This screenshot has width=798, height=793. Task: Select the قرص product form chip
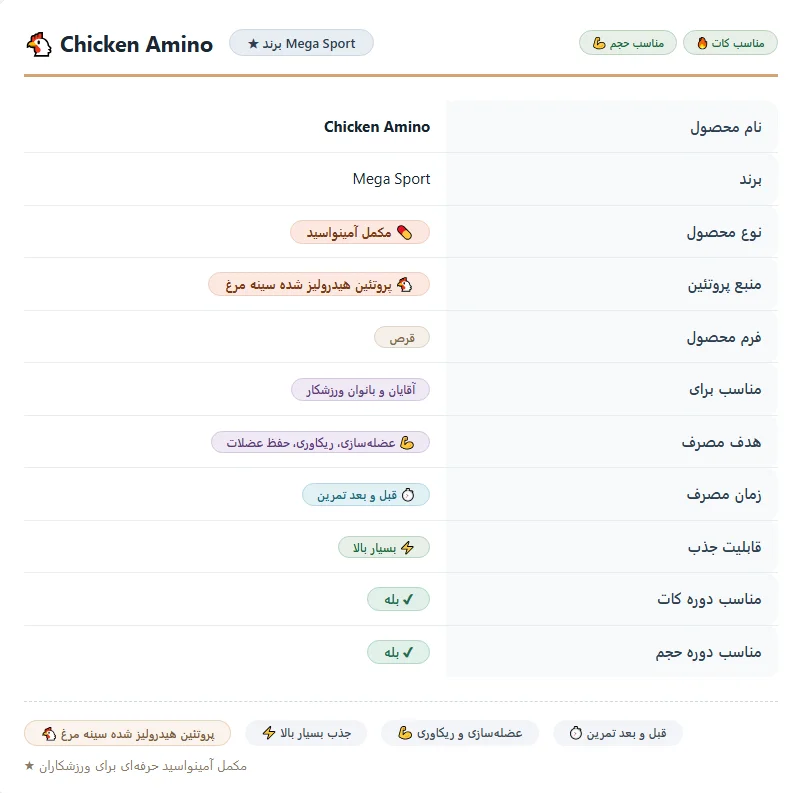[402, 337]
